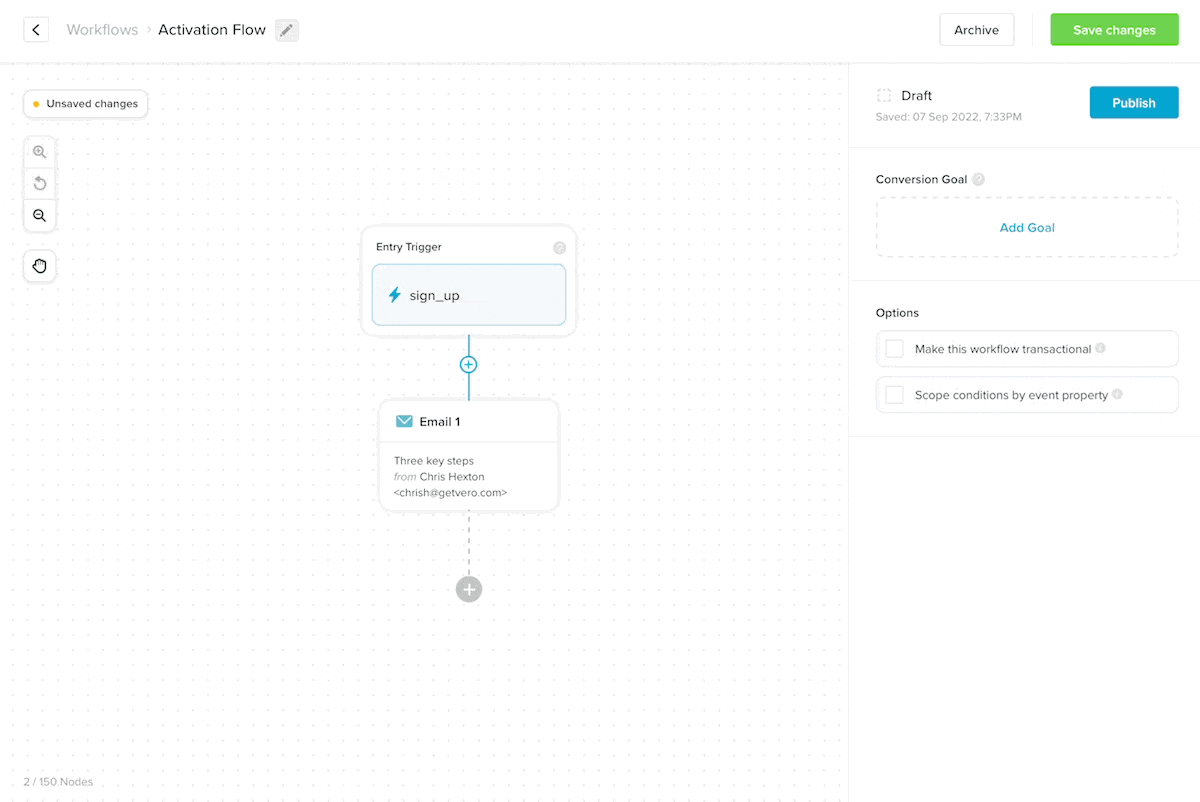
Task: Select the Activation Flow breadcrumb title
Action: 211,29
